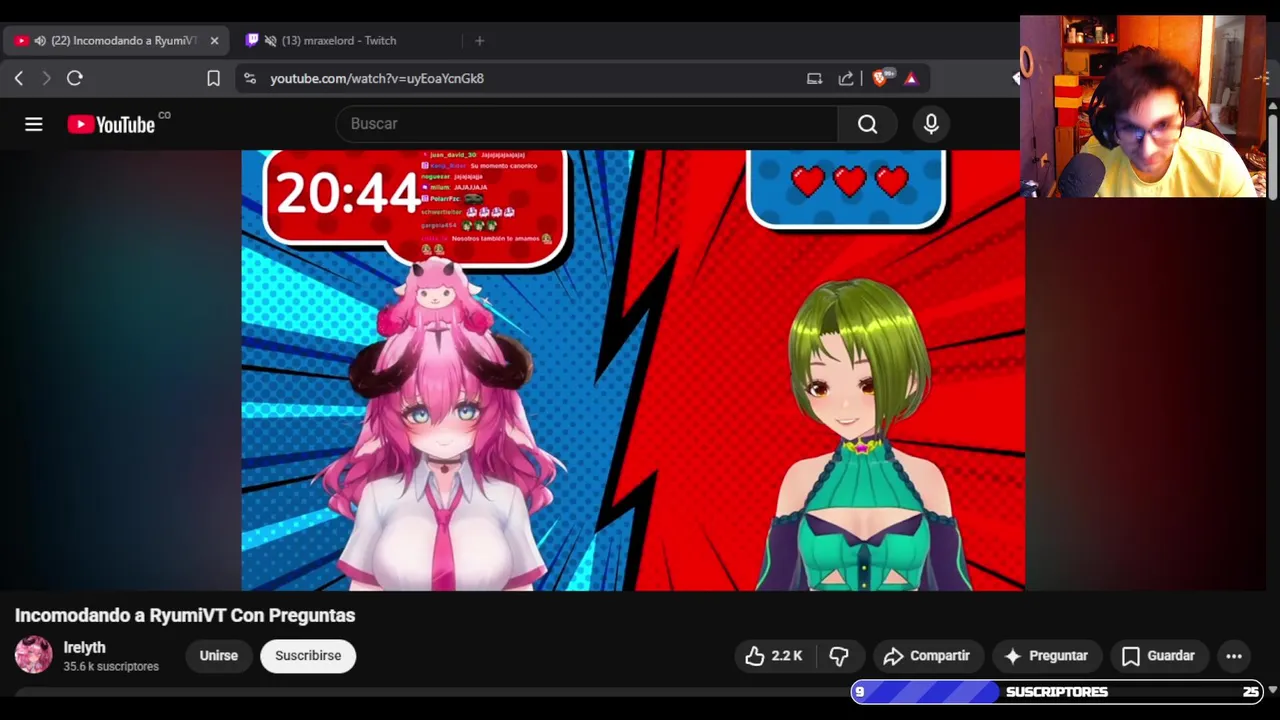Open the three-dot more actions menu
Viewport: 1280px width, 720px height.
pos(1234,656)
